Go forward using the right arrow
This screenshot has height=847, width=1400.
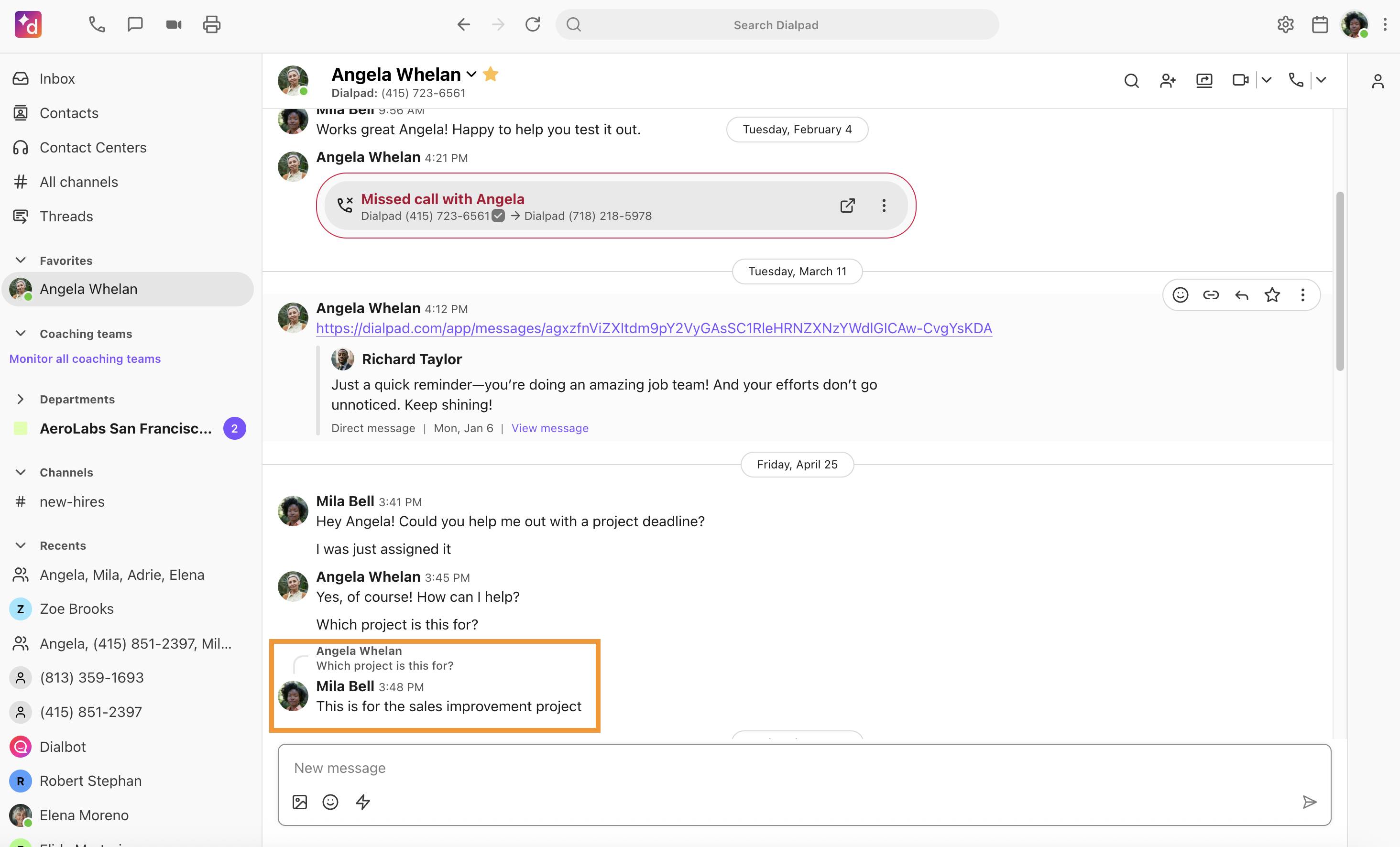pos(498,24)
